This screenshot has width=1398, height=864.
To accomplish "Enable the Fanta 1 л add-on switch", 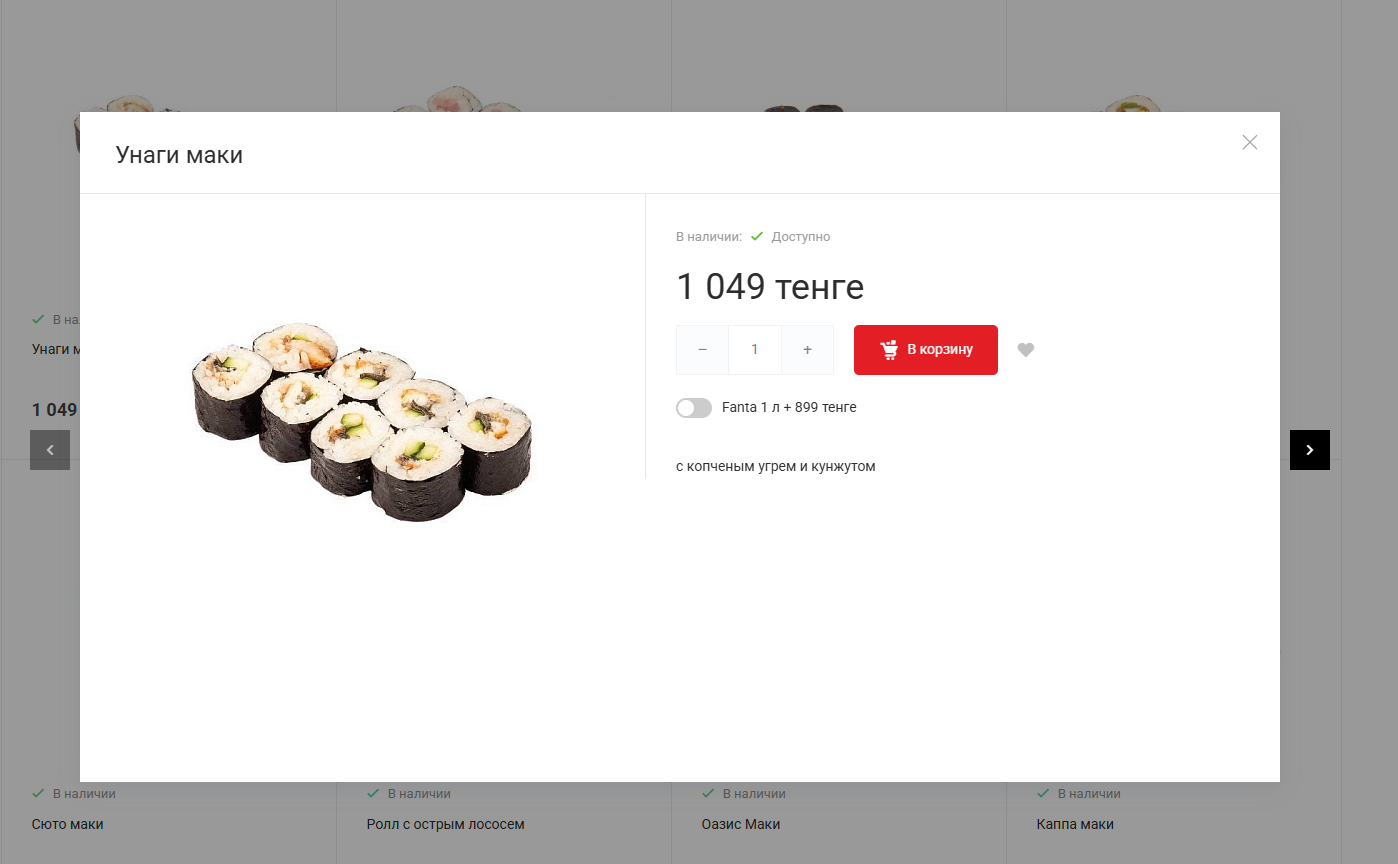I will click(x=694, y=408).
